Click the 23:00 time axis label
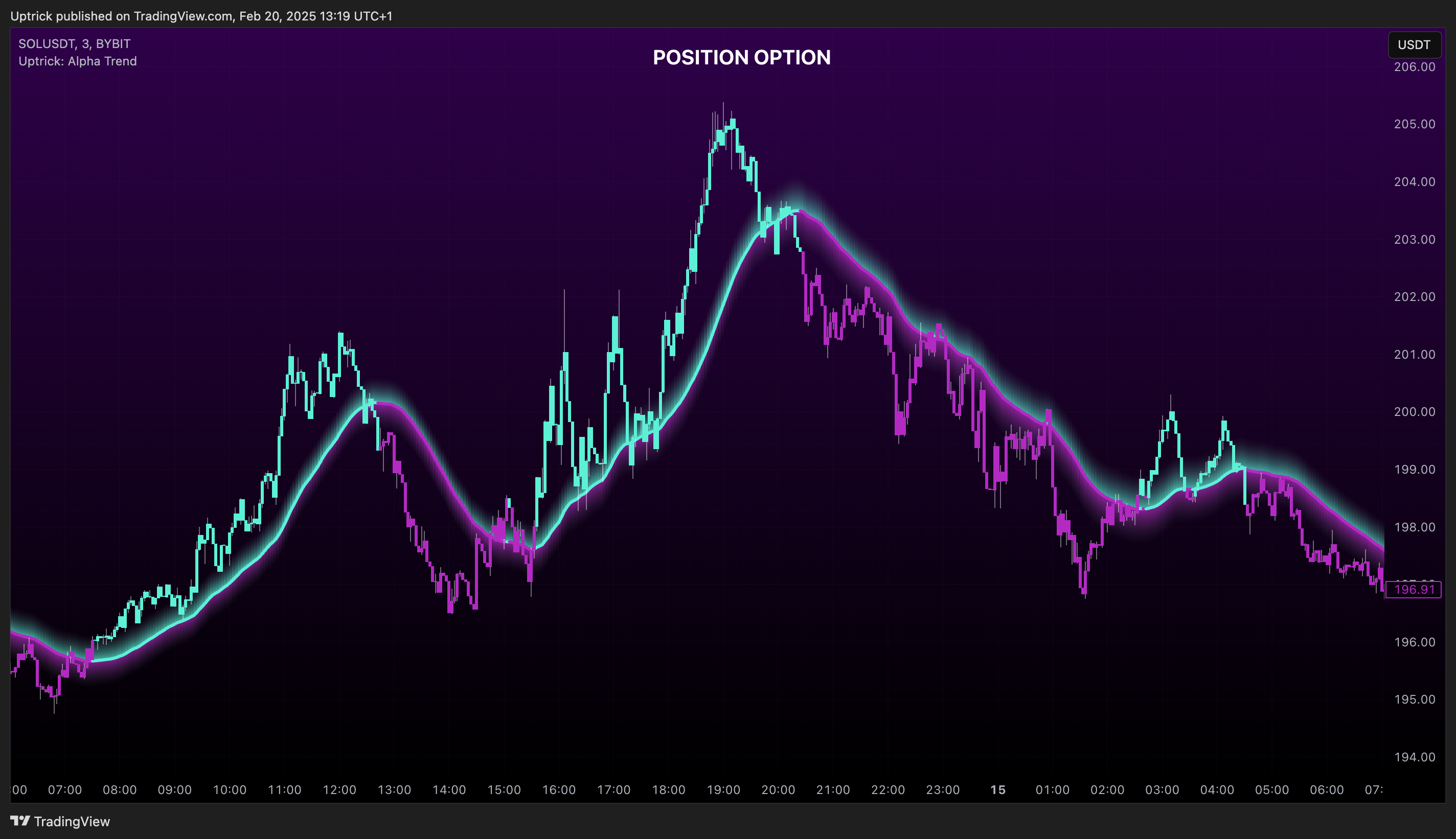 943,789
